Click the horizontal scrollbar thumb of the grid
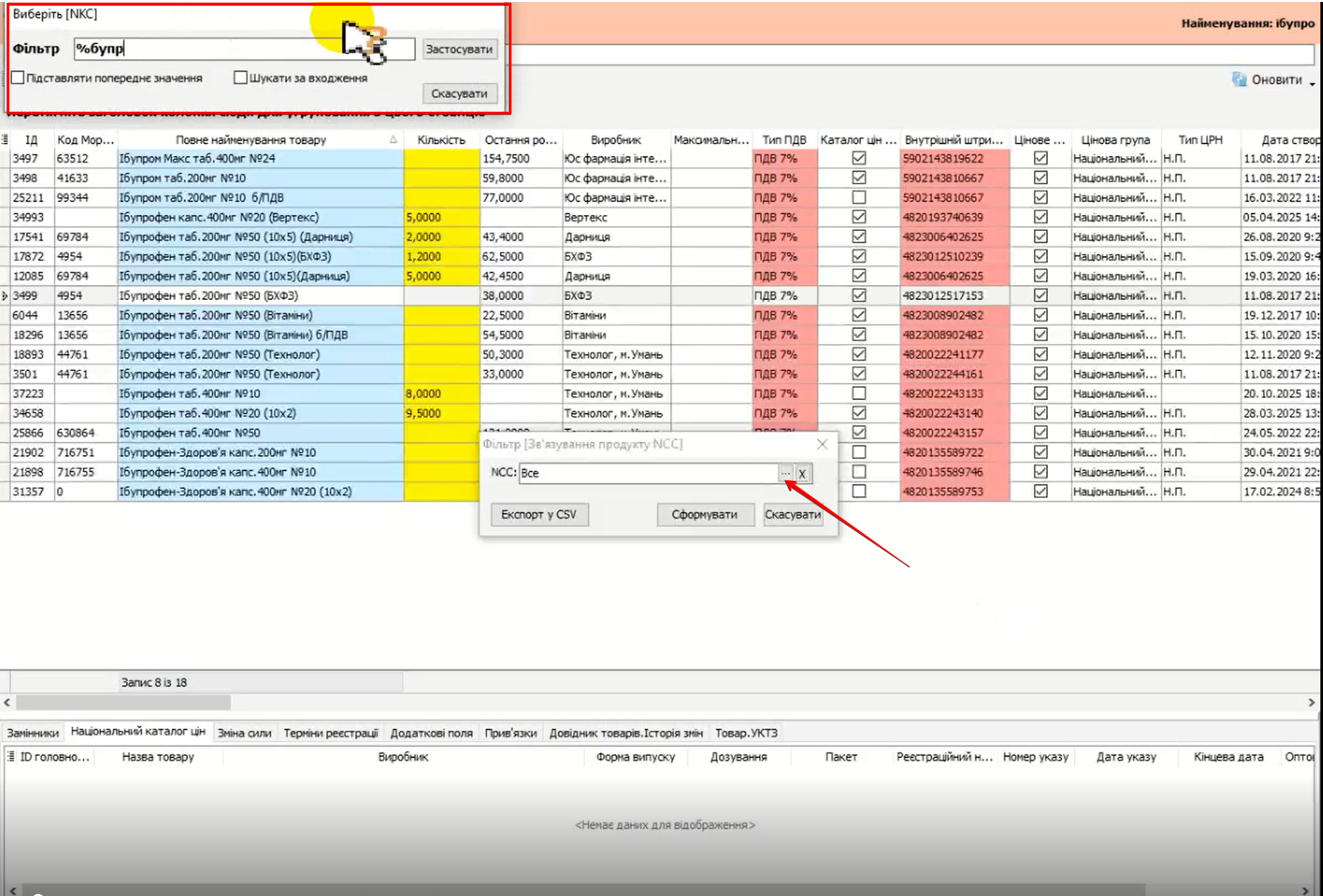The image size is (1323, 896). pos(123,703)
